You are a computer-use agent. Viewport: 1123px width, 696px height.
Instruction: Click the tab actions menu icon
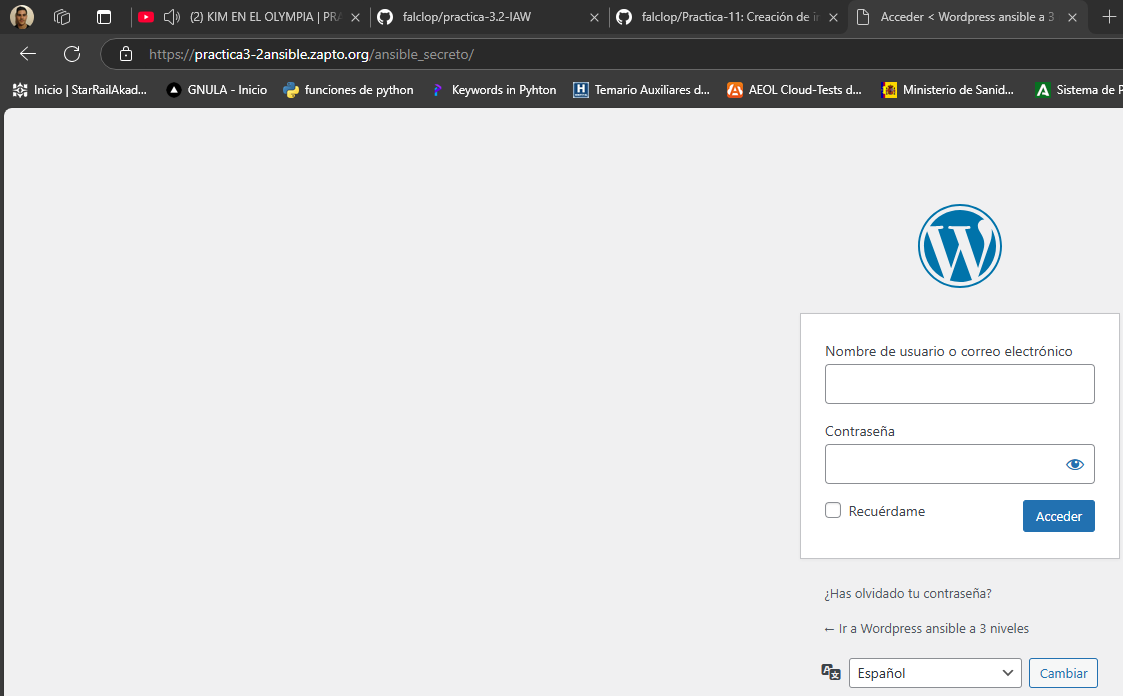tap(104, 17)
